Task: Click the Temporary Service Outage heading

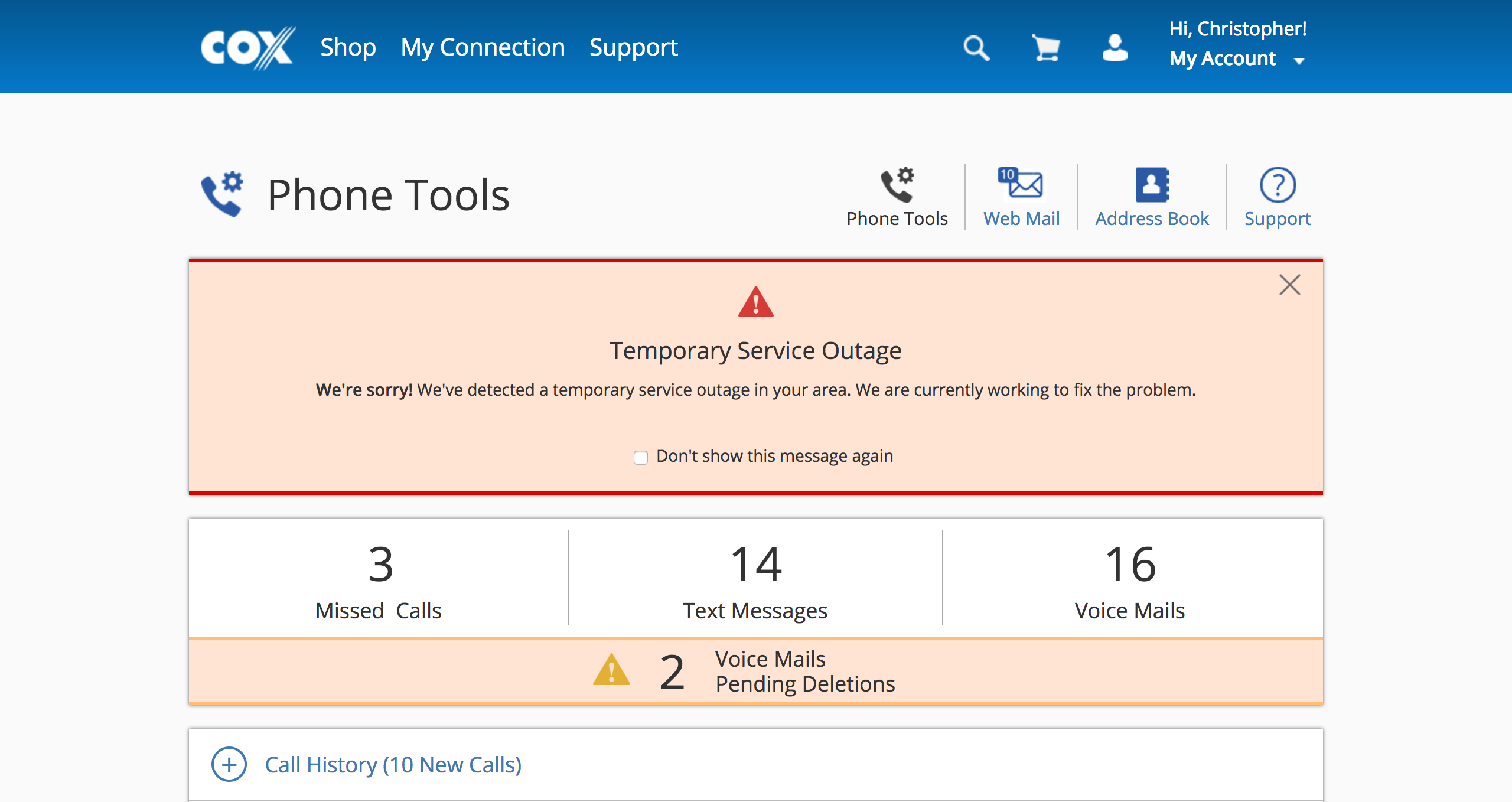Action: (x=755, y=350)
